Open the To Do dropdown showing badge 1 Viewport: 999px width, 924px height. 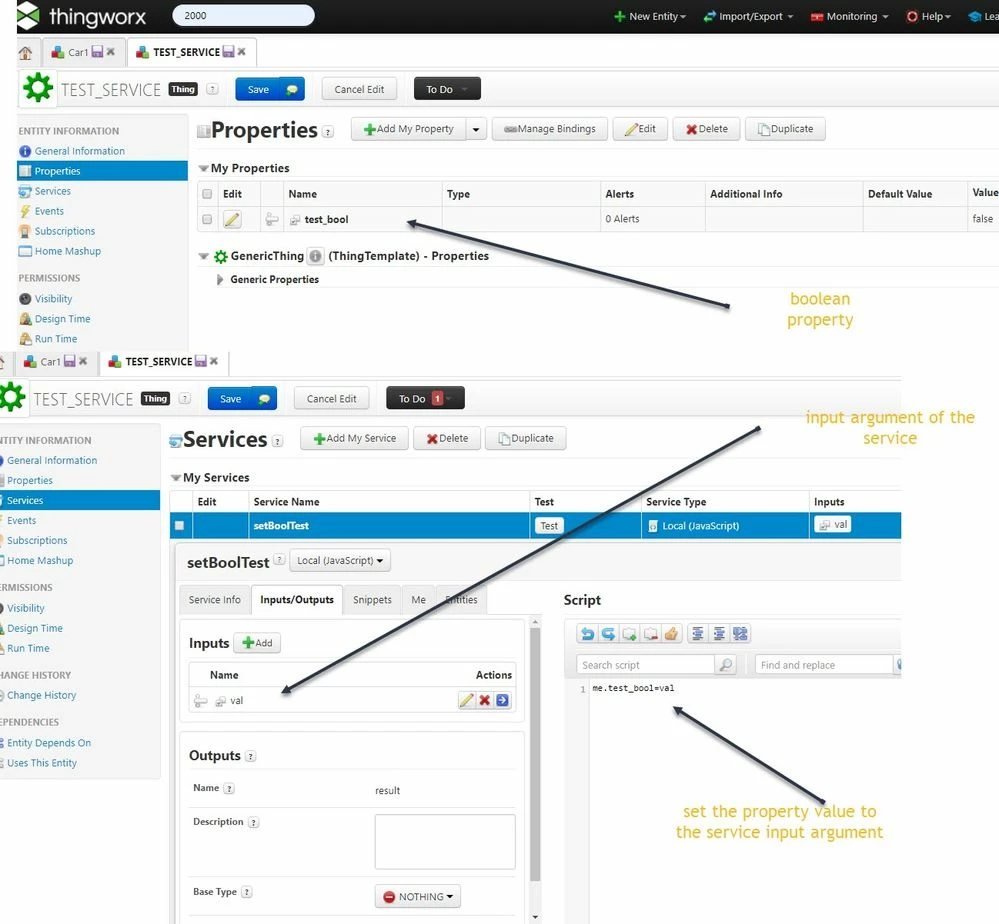coord(425,399)
